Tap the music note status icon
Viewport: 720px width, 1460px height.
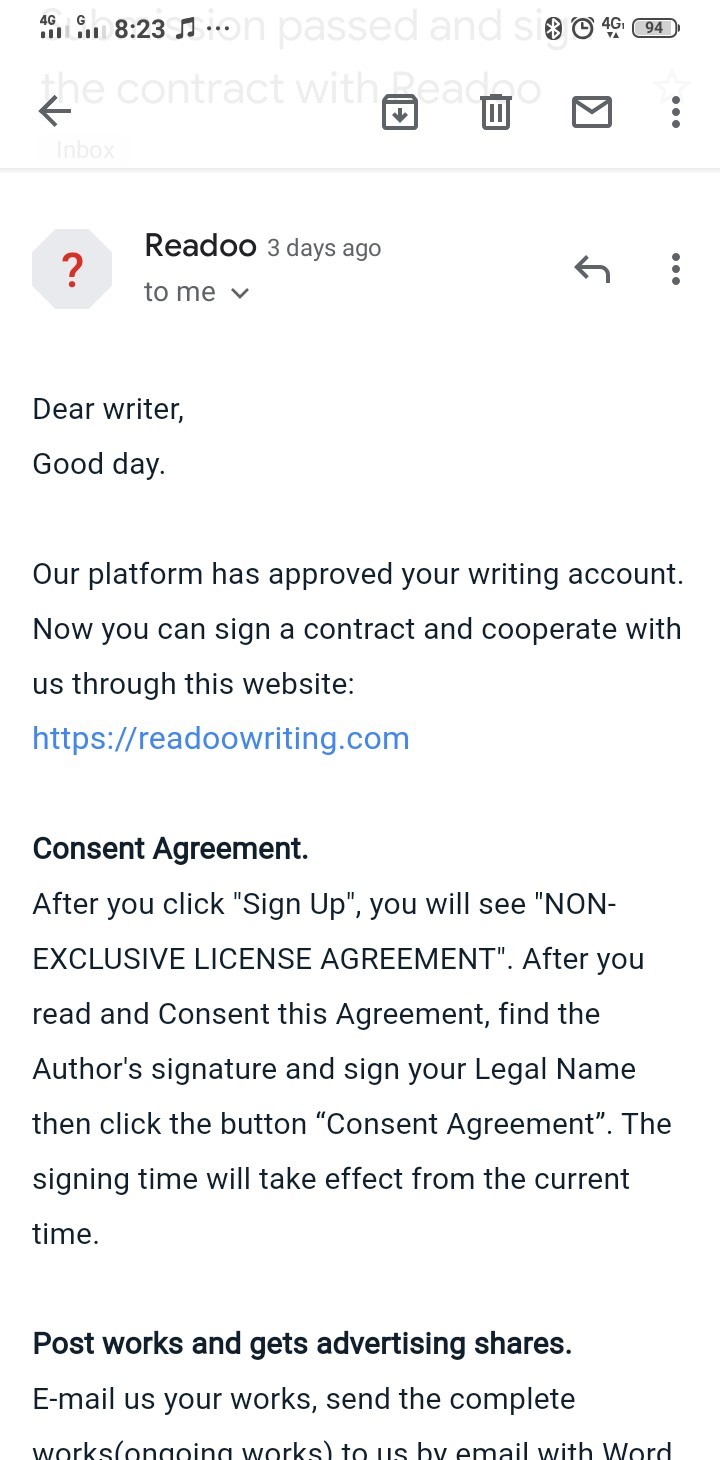185,29
